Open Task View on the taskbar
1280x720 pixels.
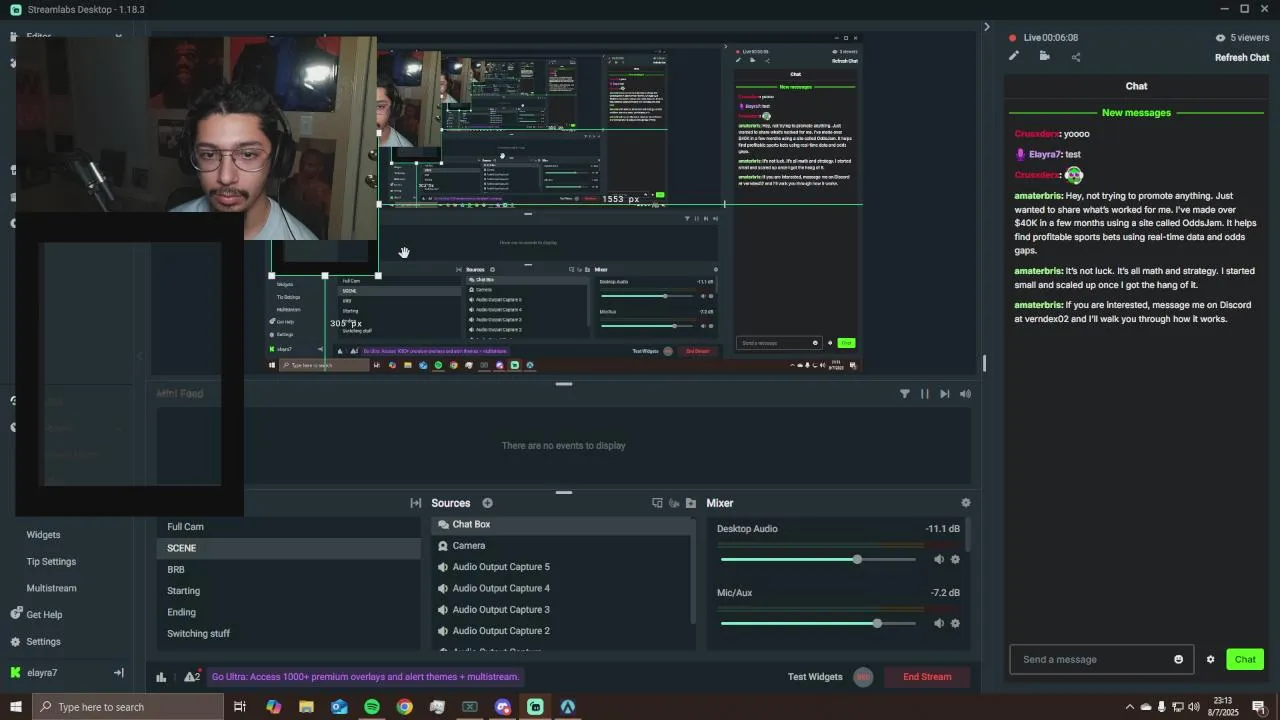pyautogui.click(x=240, y=707)
